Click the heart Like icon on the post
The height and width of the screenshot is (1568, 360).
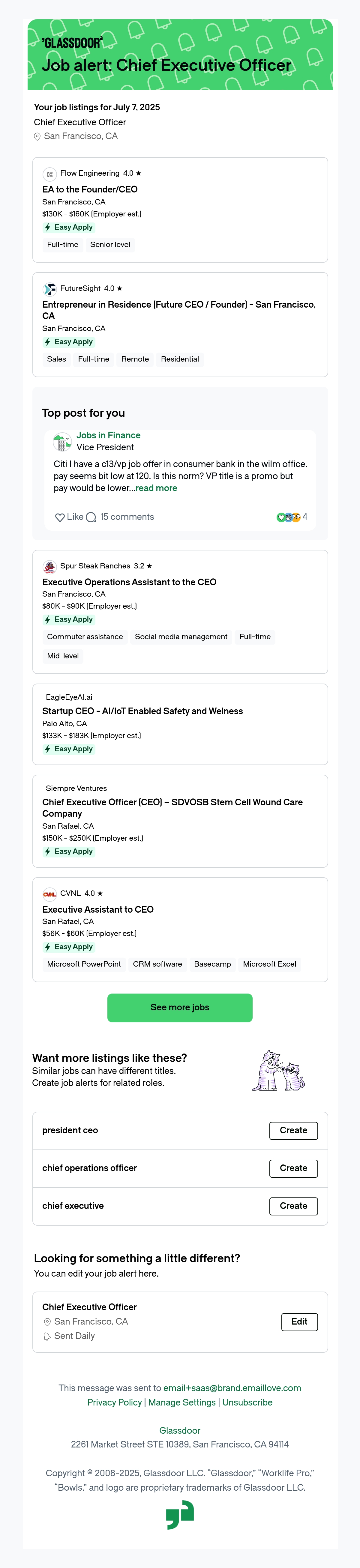point(60,517)
